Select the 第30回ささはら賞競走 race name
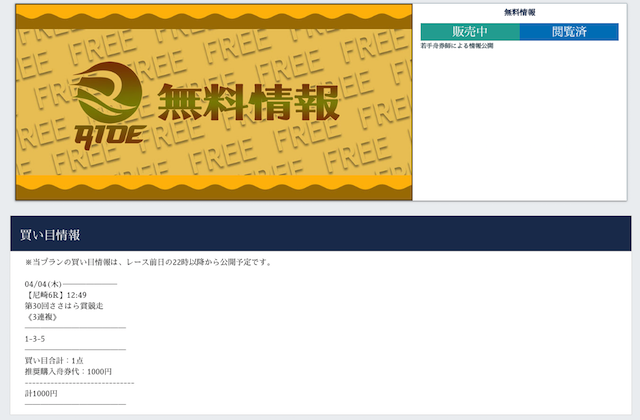Image resolution: width=640 pixels, height=420 pixels. [x=64, y=306]
